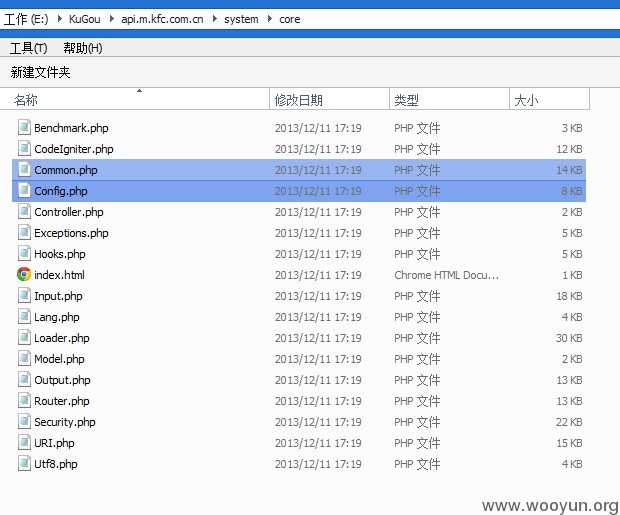Screen dimensions: 620x515
Task: Select the Chrome icon of index.html
Action: [24, 274]
